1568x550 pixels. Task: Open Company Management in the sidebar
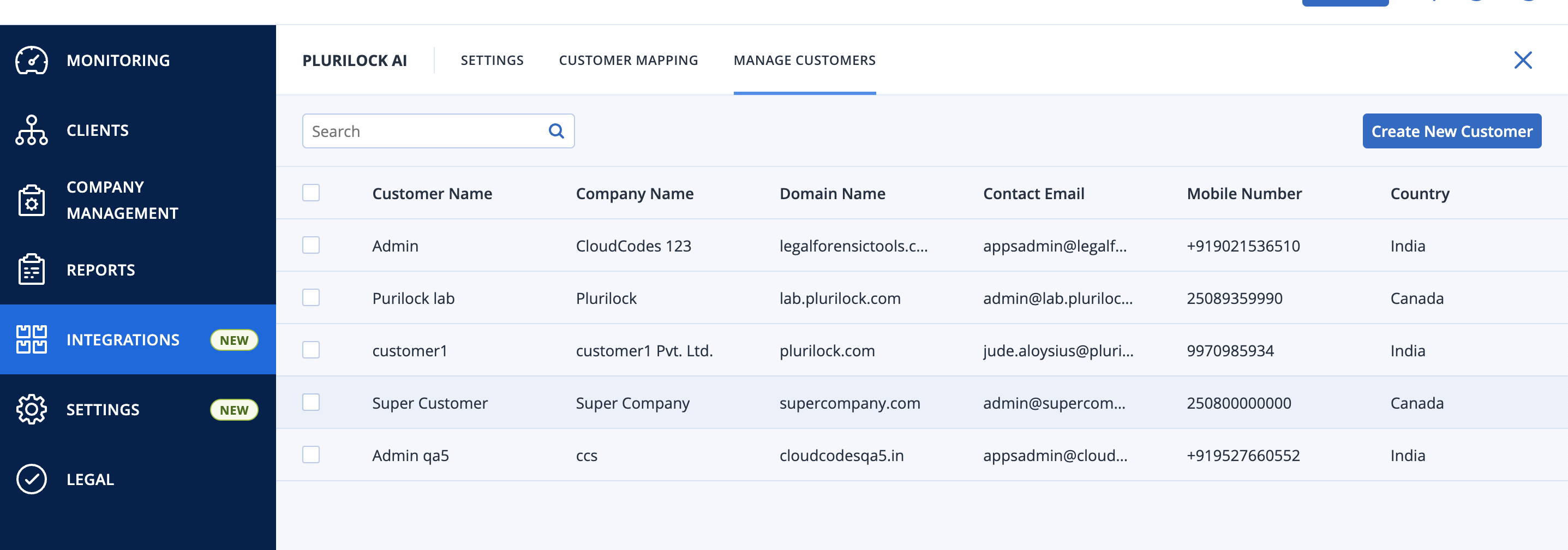point(138,200)
